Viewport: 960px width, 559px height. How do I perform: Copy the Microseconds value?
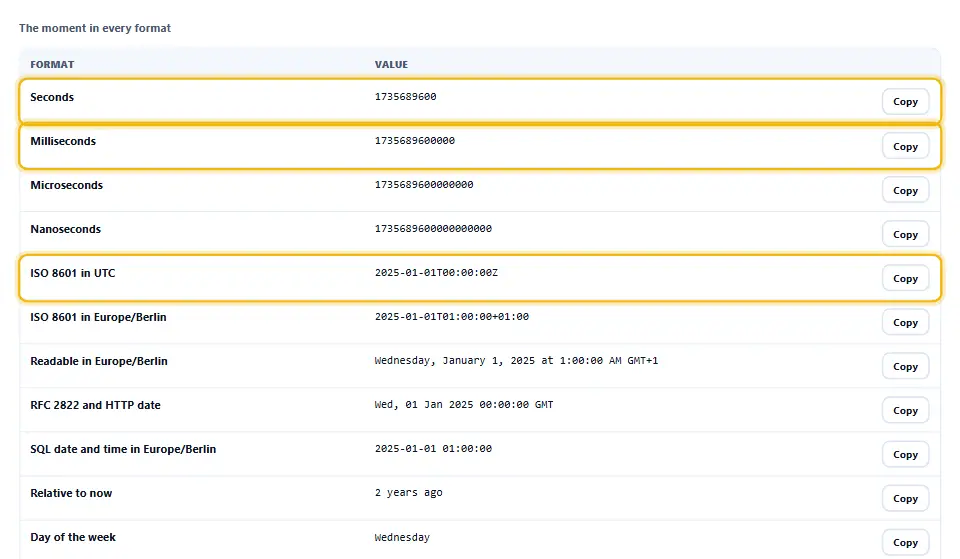pos(905,190)
